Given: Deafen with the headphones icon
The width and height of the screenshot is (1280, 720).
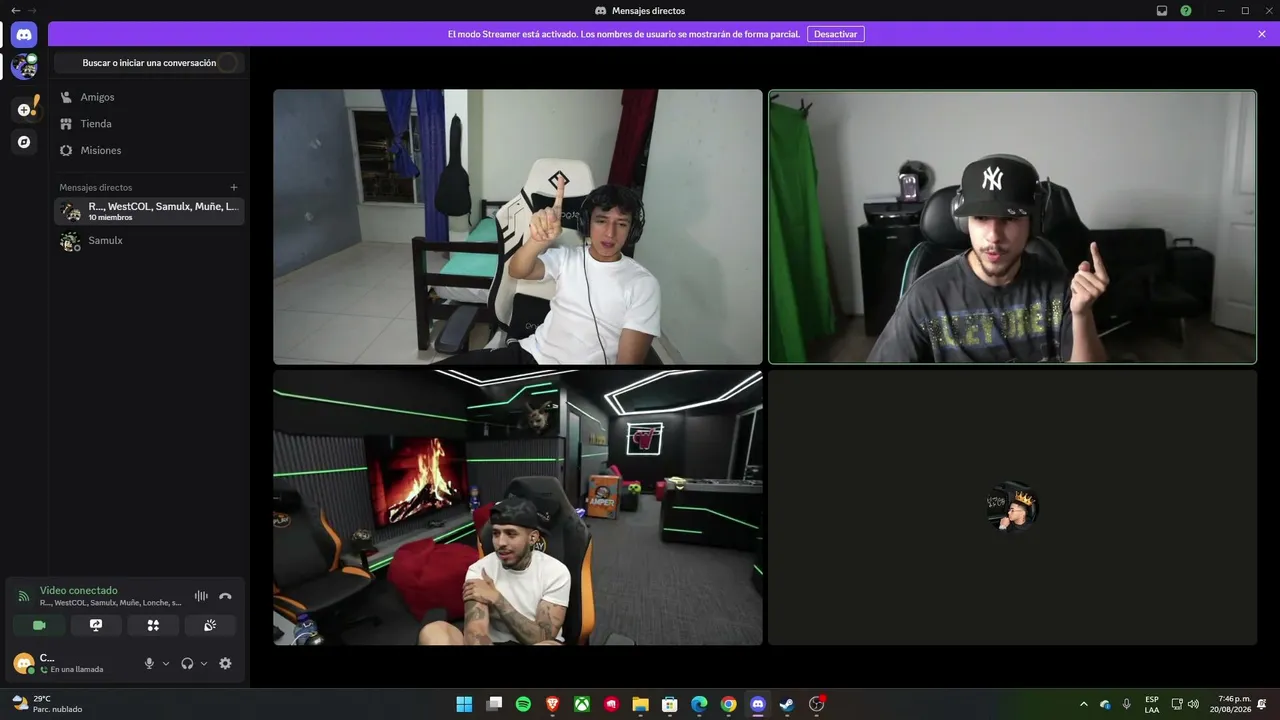Looking at the screenshot, I should (187, 663).
